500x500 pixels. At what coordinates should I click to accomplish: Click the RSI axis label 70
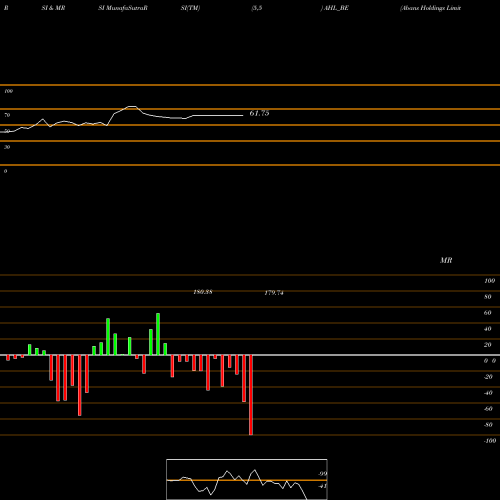point(7,115)
